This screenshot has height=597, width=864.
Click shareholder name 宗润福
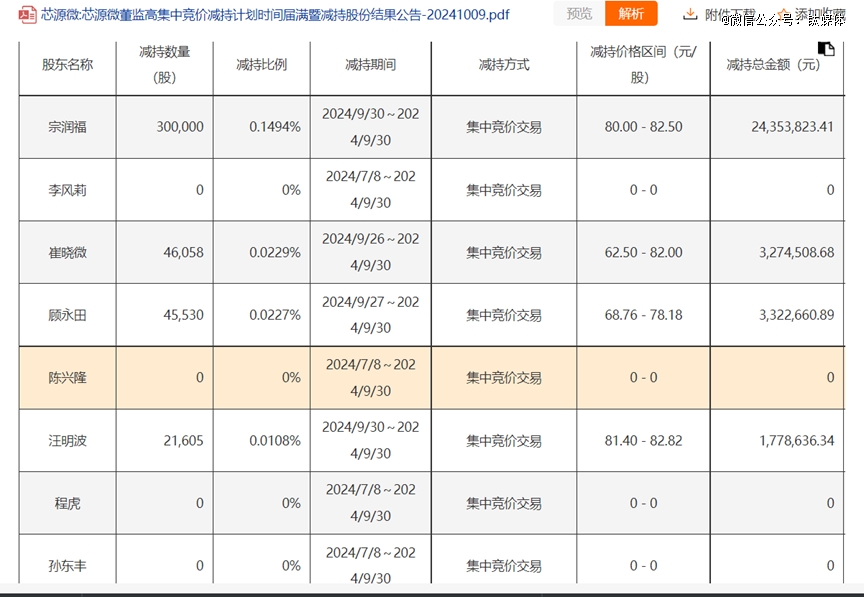click(x=67, y=127)
